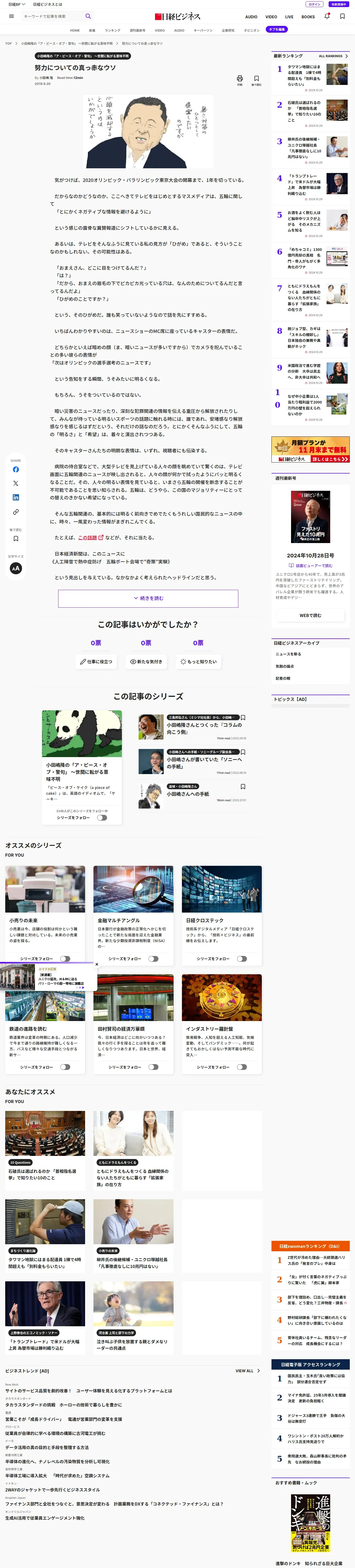Click VIEW ALL in ビジネストレンド
Viewport: 355px width, 1568px height.
click(244, 1371)
